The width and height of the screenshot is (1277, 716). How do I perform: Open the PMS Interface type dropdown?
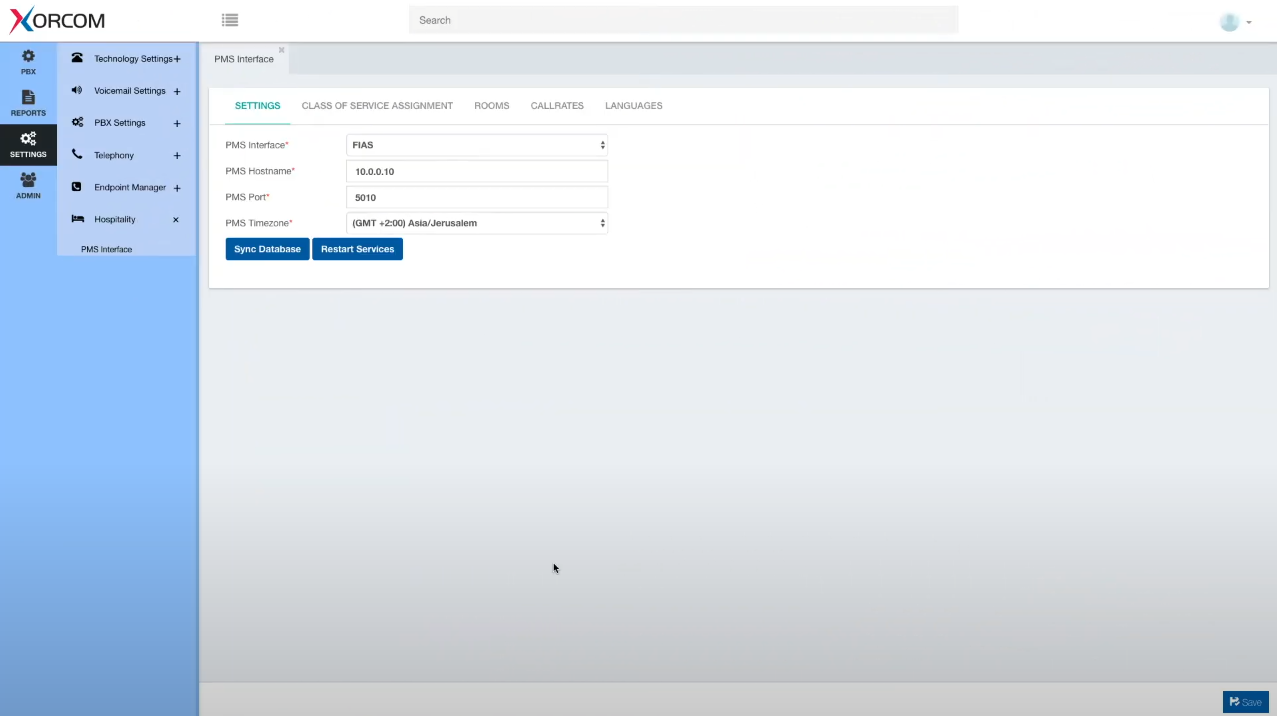[476, 145]
